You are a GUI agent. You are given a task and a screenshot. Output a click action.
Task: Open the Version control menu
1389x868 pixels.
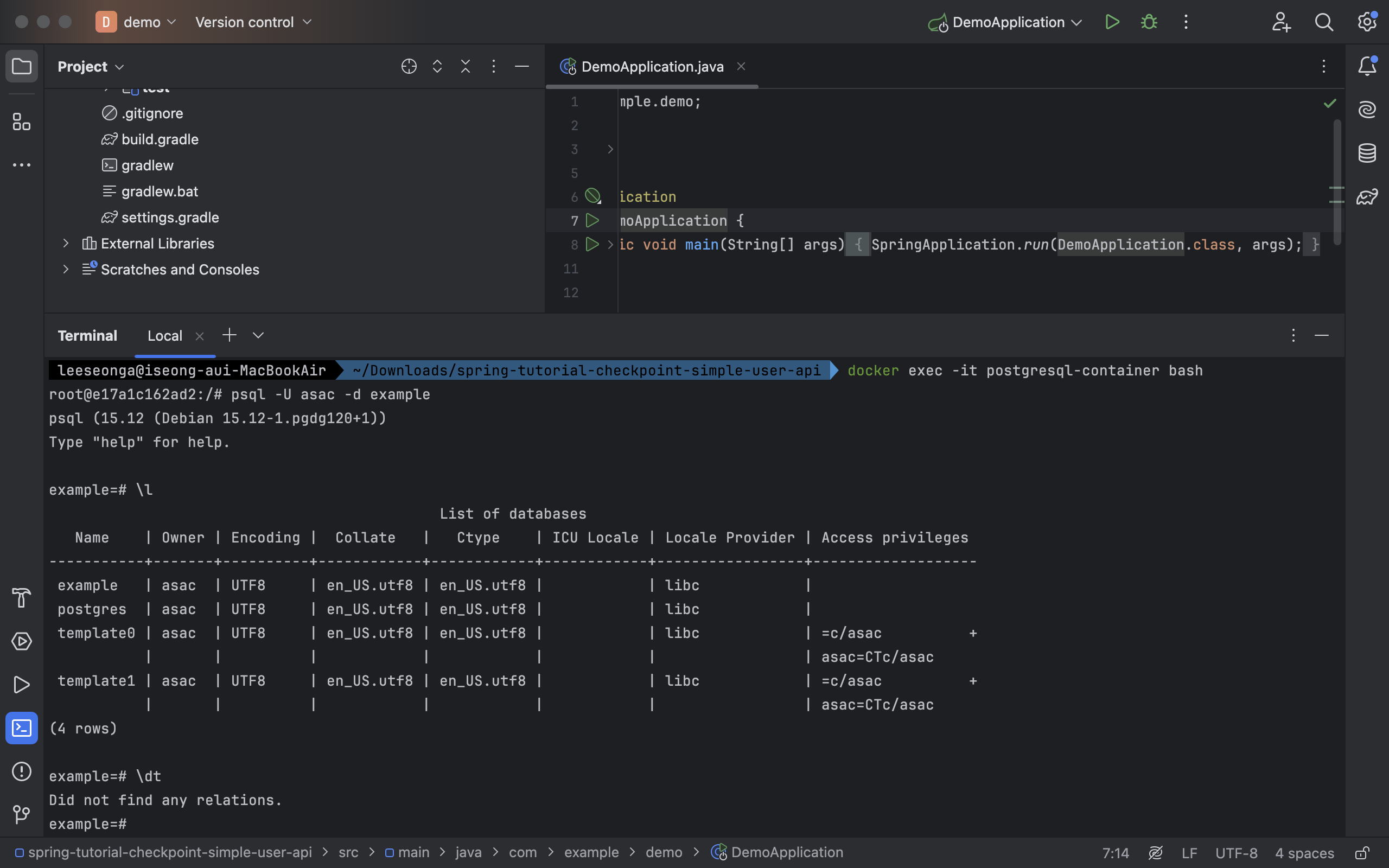coord(253,22)
